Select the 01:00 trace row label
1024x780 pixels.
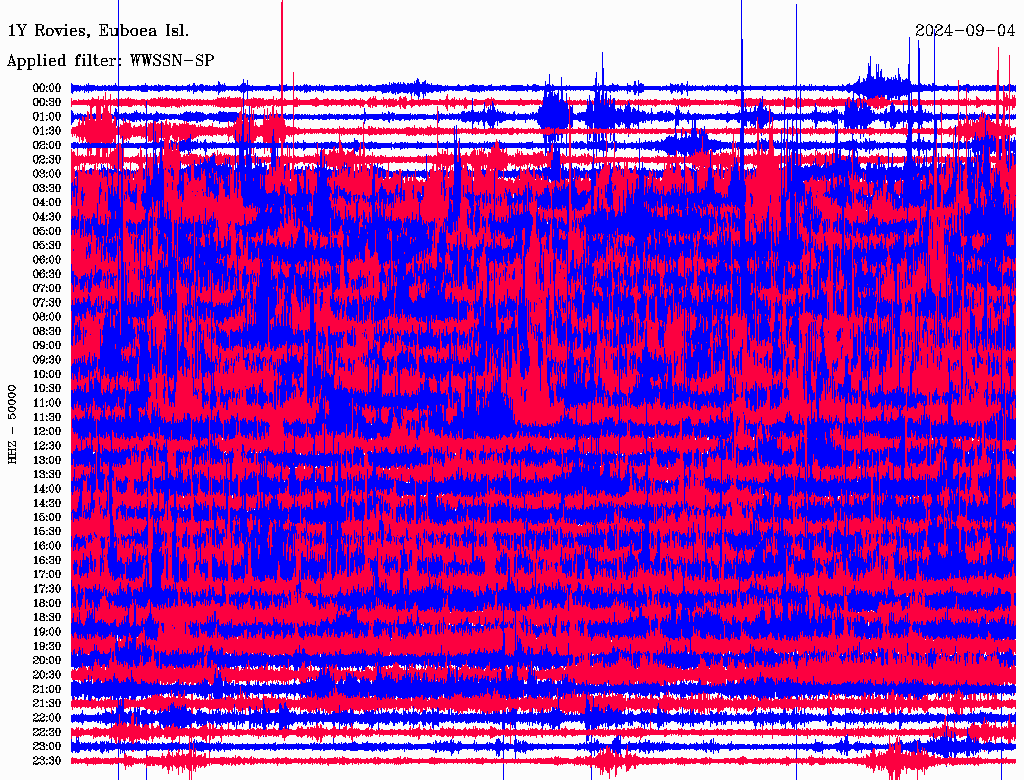coord(47,117)
